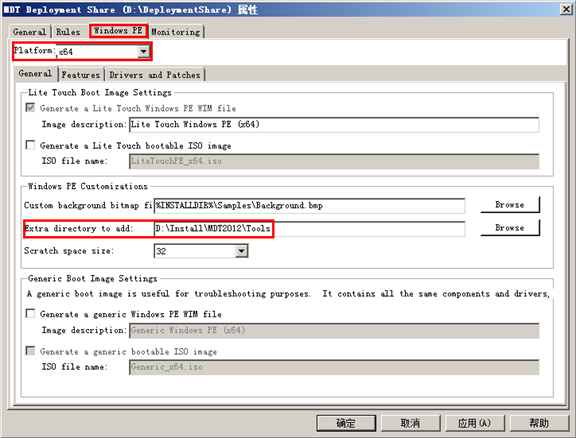Toggle Generate a generic bootable ISO image
576x438 pixels.
[30, 351]
